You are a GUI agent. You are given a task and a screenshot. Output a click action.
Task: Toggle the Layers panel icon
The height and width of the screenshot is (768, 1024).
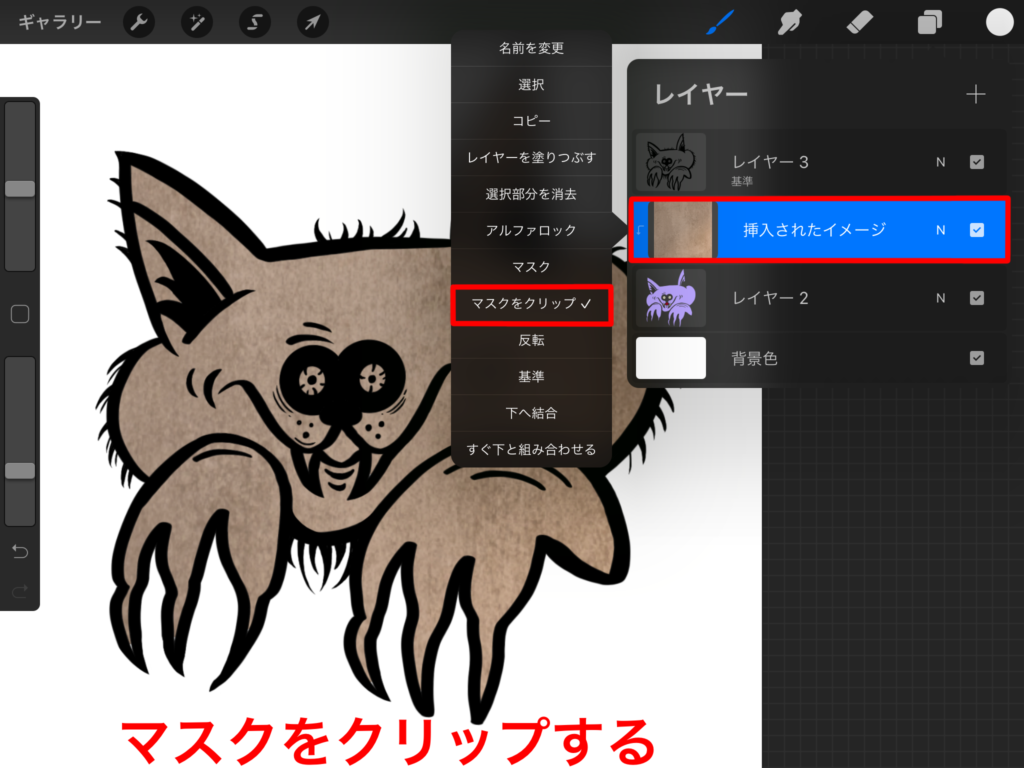tap(929, 23)
